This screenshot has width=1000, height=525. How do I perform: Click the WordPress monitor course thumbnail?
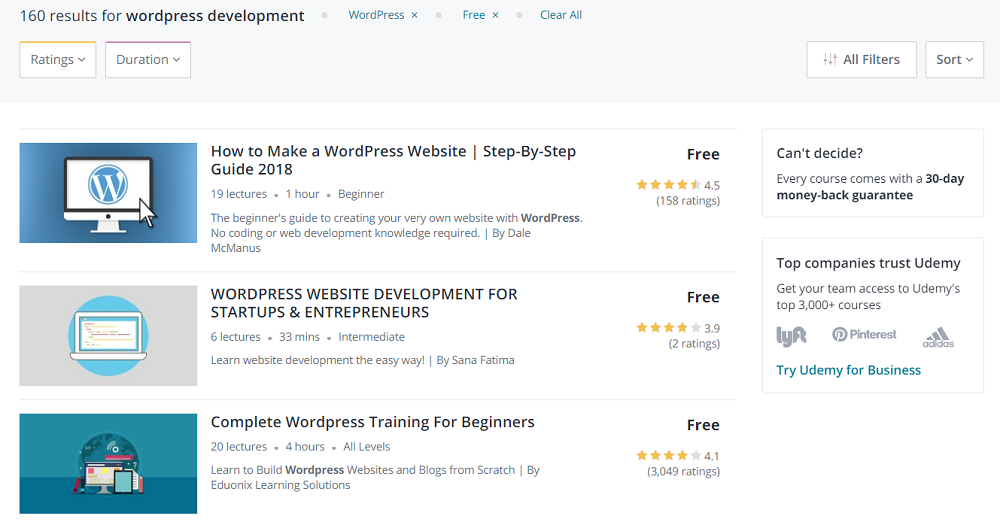(108, 193)
